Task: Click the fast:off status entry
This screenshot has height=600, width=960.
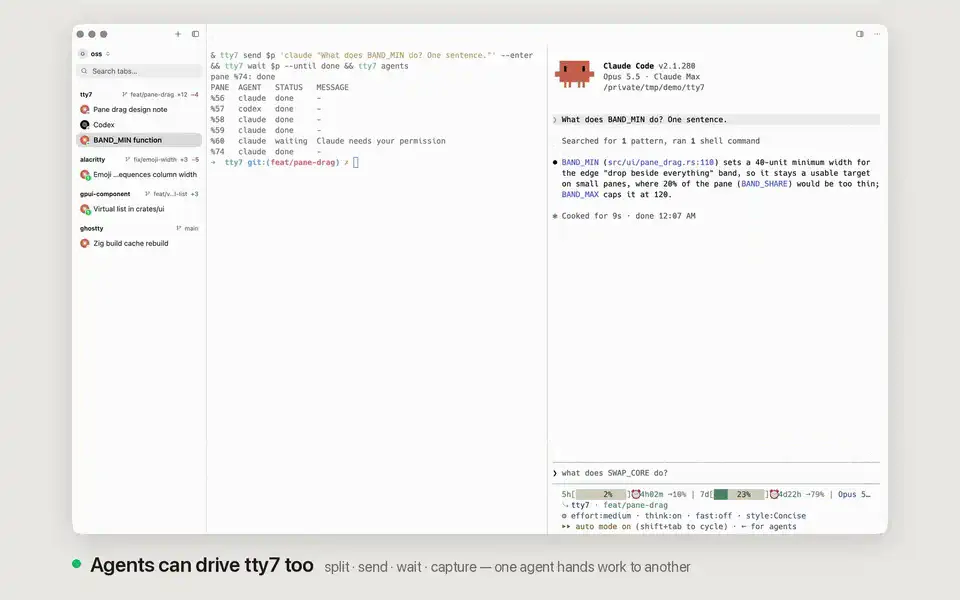Action: [x=713, y=516]
